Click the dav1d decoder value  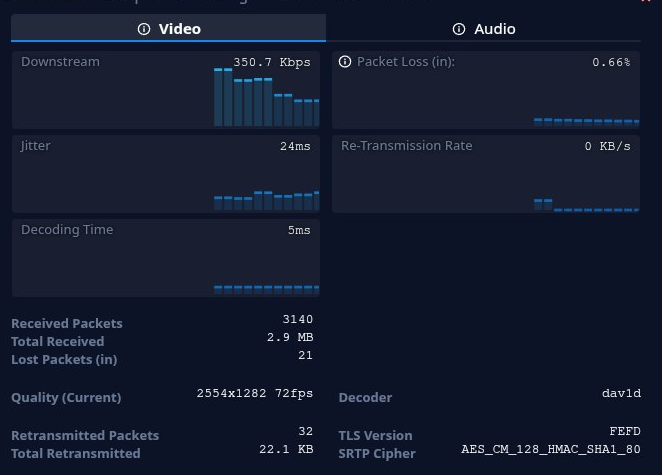(x=621, y=393)
